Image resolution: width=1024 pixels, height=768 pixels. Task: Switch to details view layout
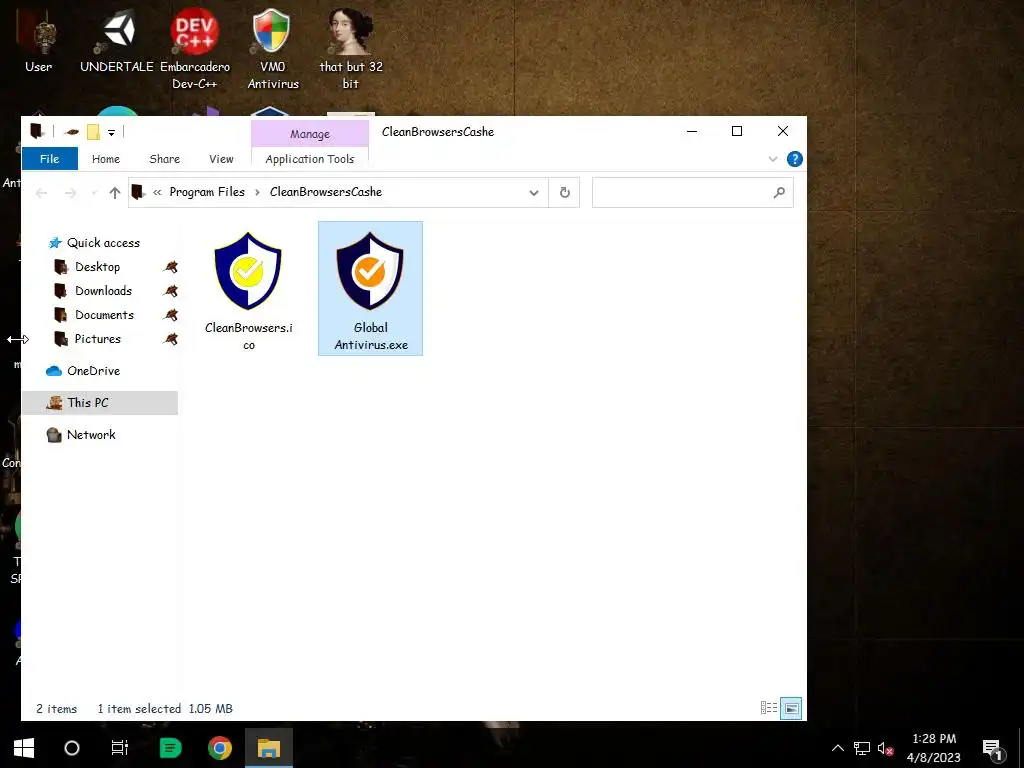769,708
